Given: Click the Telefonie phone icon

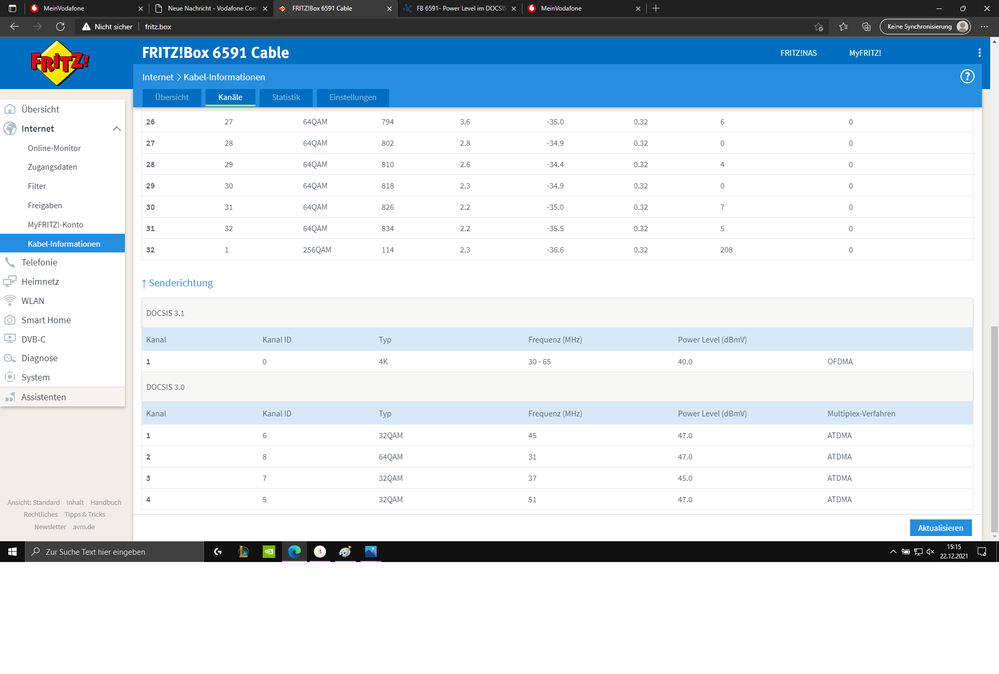Looking at the screenshot, I should (x=10, y=262).
